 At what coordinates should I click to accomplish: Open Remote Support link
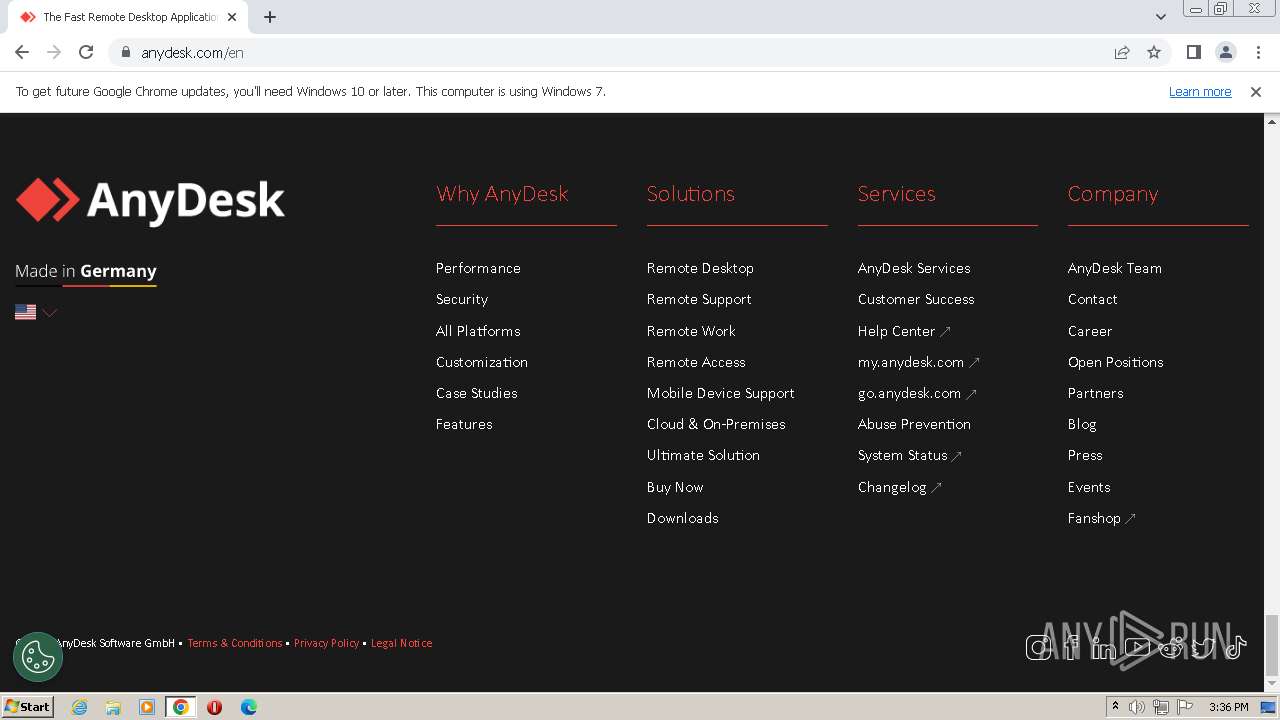tap(699, 299)
